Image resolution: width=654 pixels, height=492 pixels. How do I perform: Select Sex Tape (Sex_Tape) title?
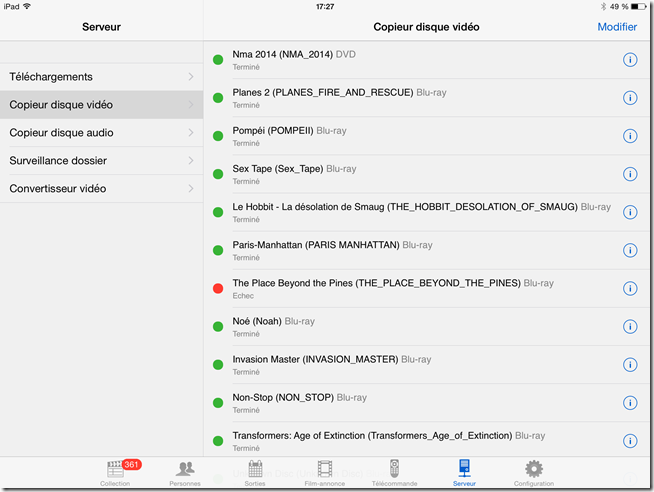pyautogui.click(x=278, y=169)
